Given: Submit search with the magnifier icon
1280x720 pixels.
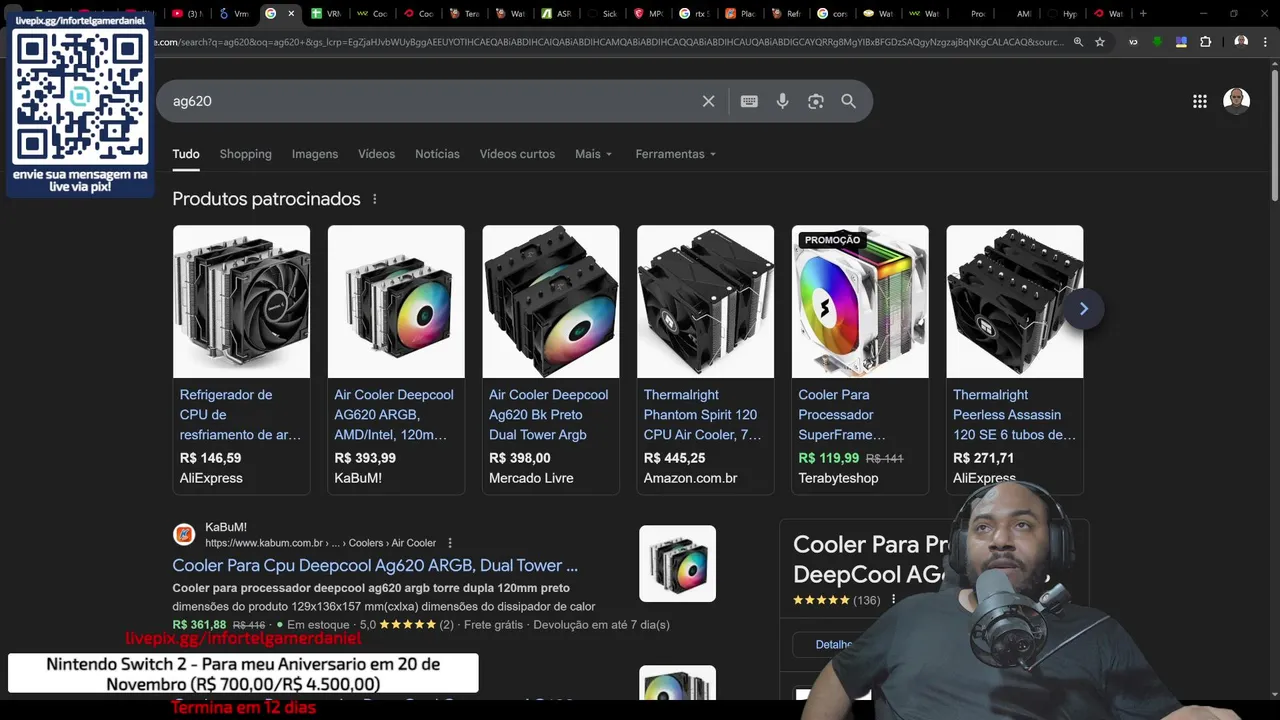Looking at the screenshot, I should (848, 101).
